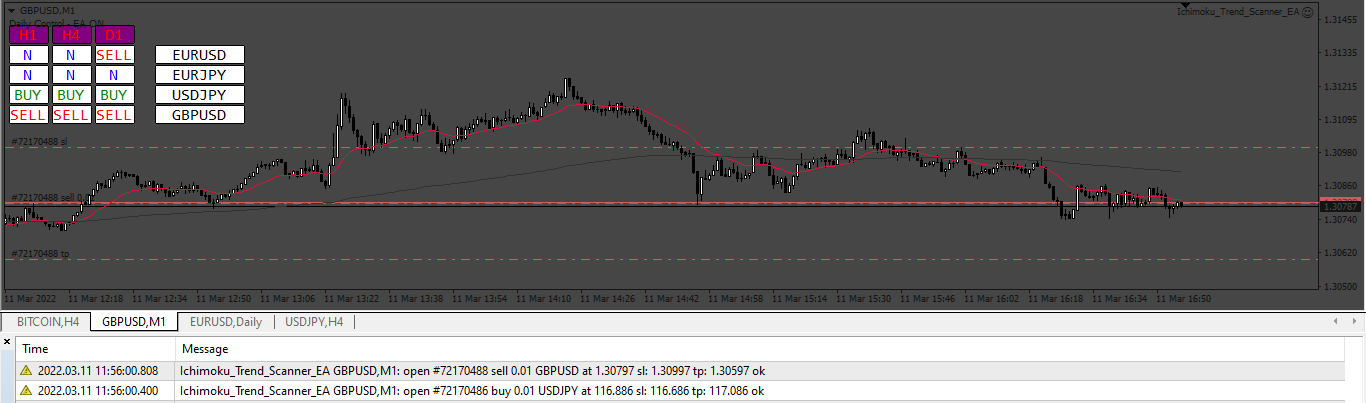
Task: Click the 1.31335 price scale label
Action: (1340, 53)
